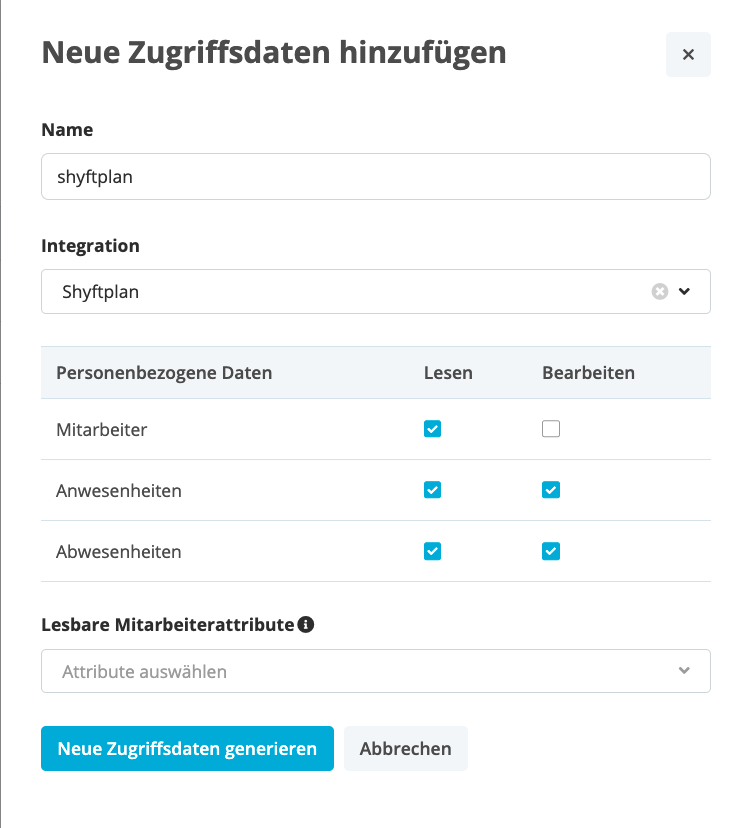Select the Attribute auswählen placeholder field
The width and height of the screenshot is (736, 828).
(376, 671)
